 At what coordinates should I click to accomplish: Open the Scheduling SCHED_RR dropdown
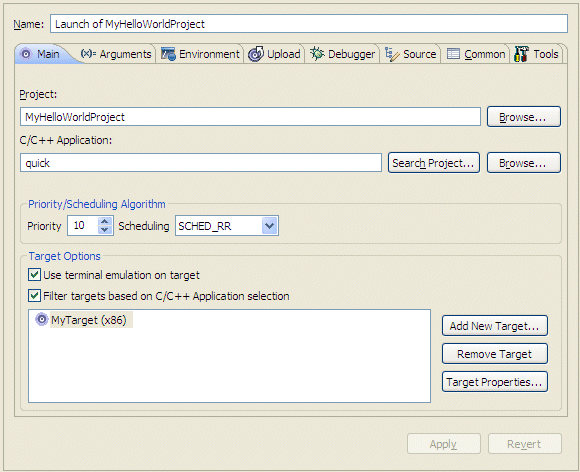(269, 226)
